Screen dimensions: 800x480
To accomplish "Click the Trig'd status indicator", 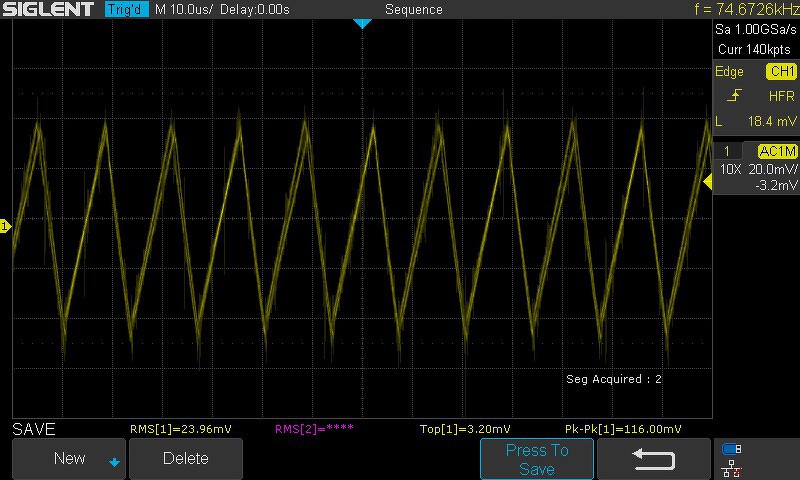I will pyautogui.click(x=127, y=9).
